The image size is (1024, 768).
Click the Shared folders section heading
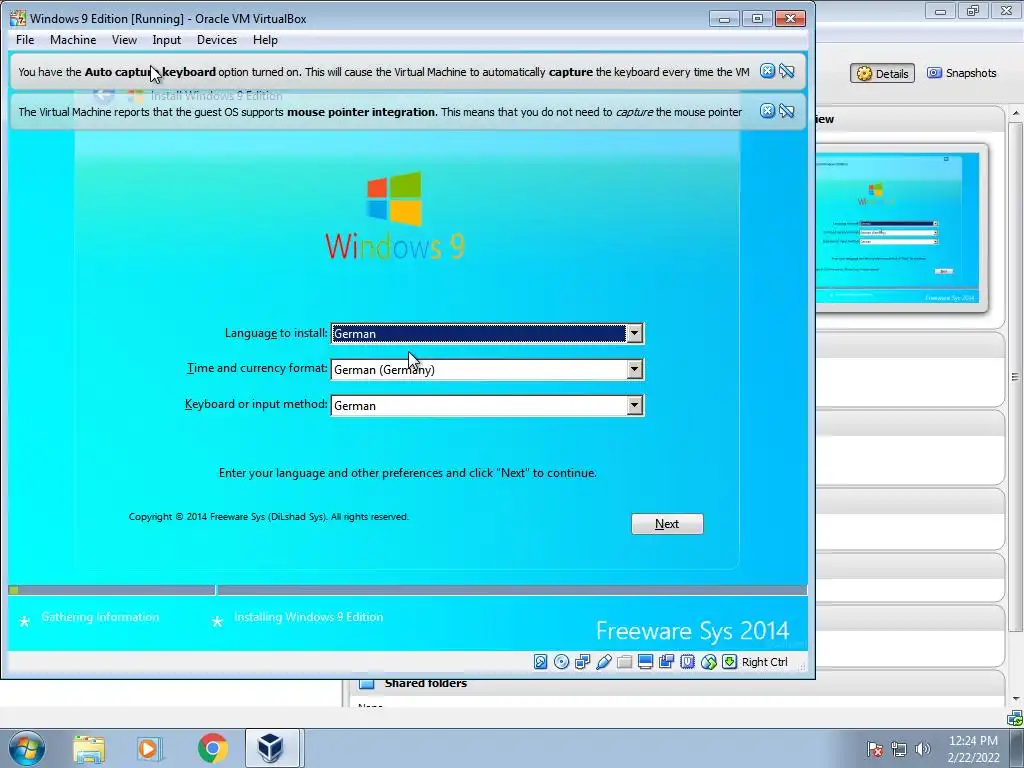[425, 683]
